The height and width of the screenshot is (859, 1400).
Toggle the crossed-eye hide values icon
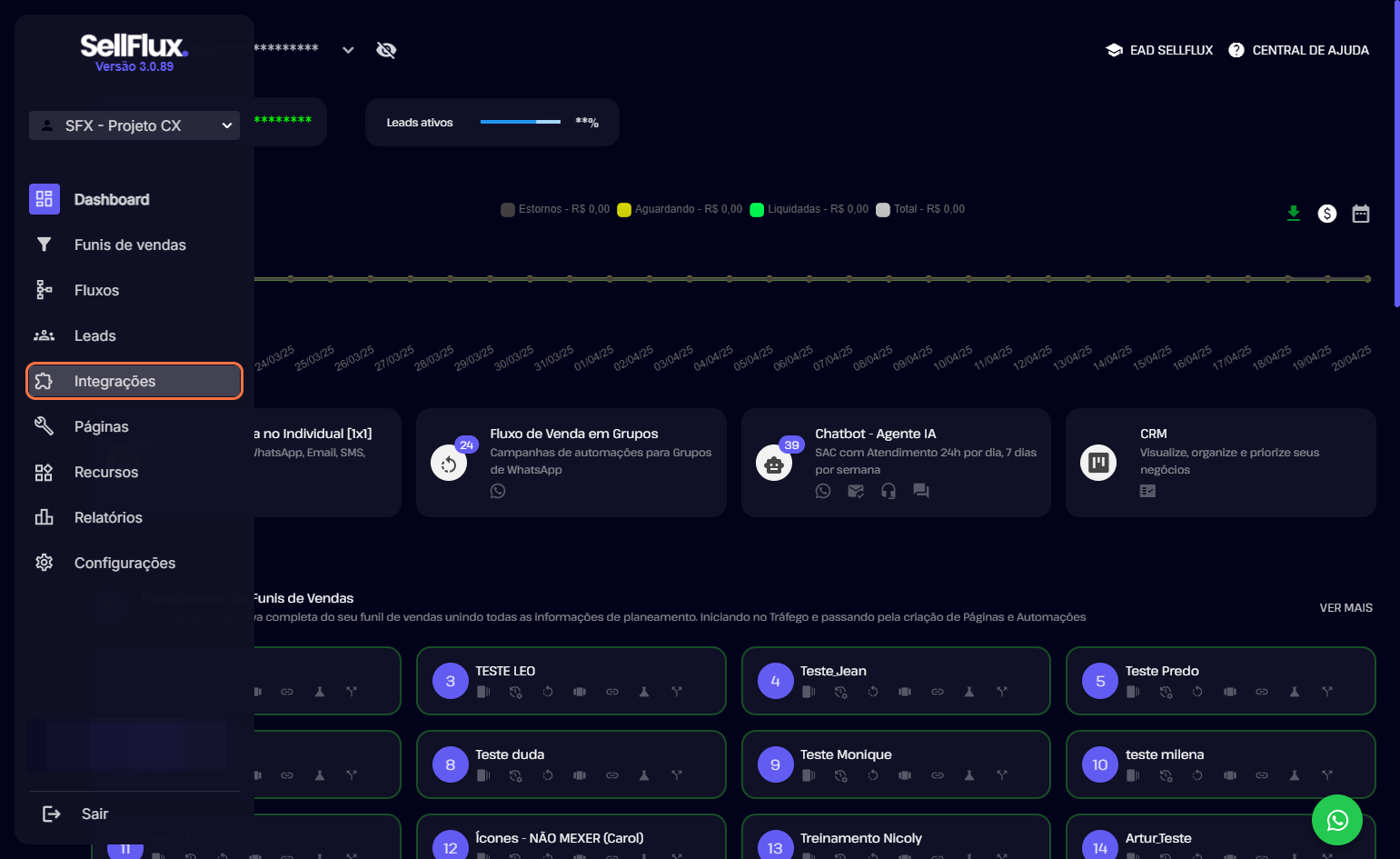point(386,50)
